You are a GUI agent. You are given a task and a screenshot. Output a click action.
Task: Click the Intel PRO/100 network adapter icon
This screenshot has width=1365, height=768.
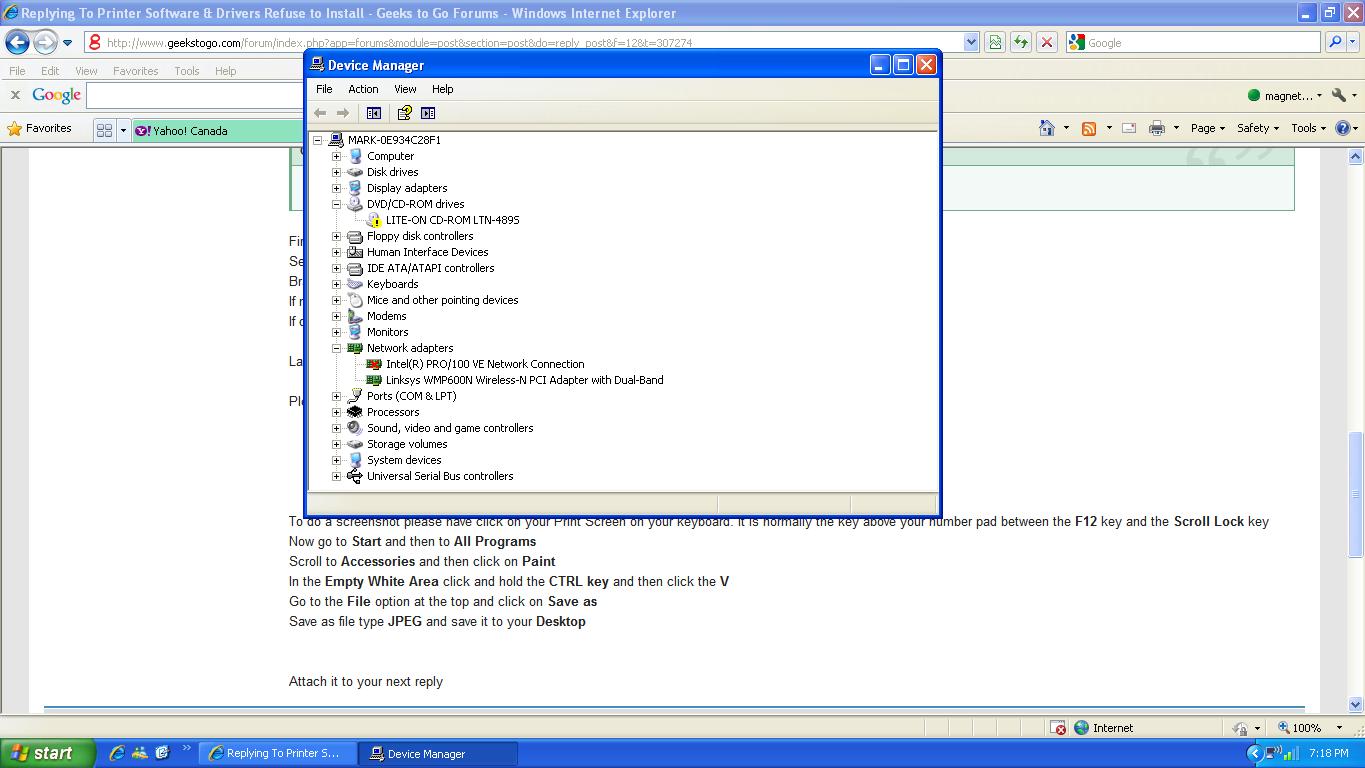click(x=374, y=364)
